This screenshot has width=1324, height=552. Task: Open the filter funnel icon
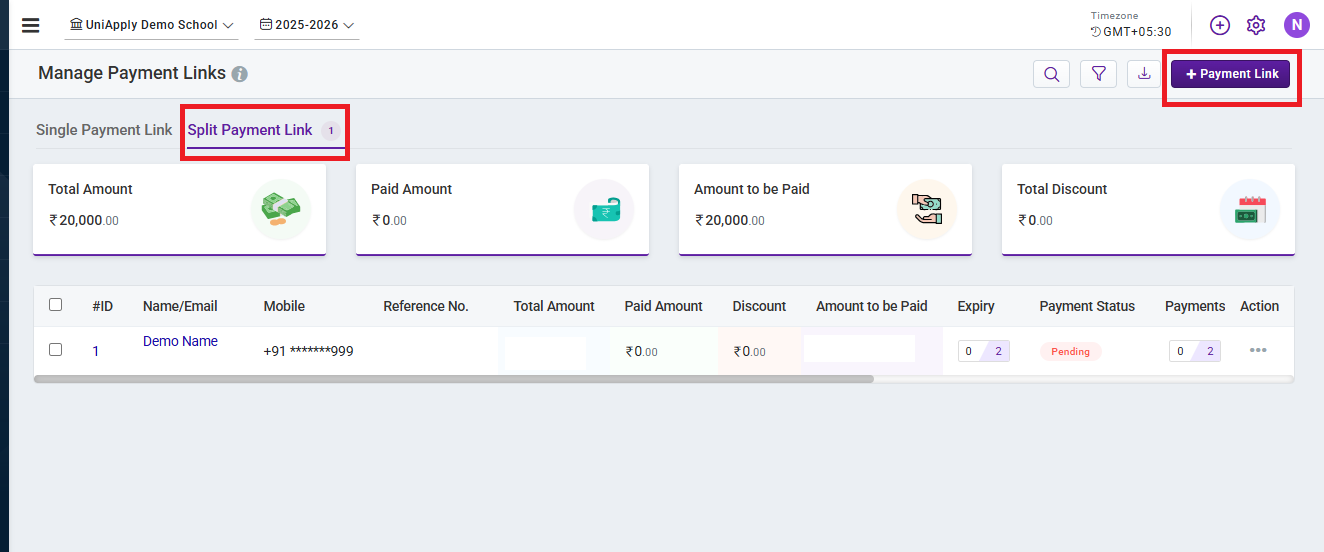point(1098,74)
